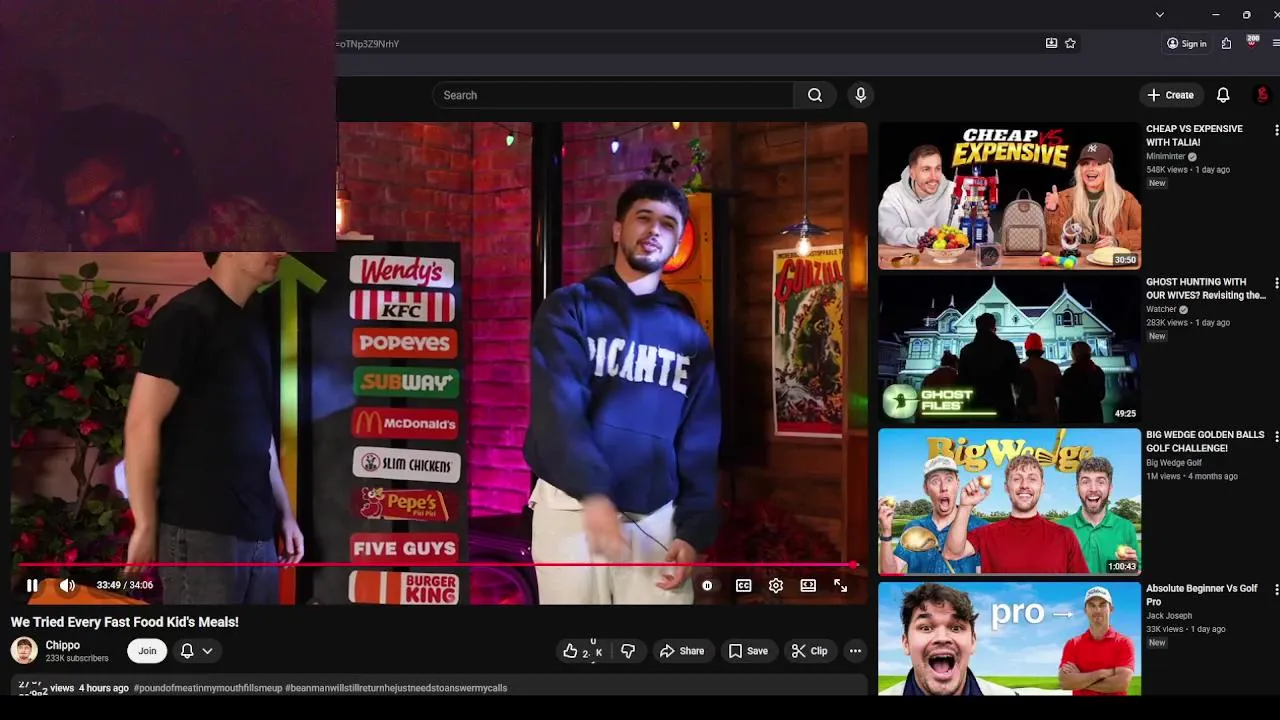Open the ad blocker extension showing 200
The width and height of the screenshot is (1280, 720).
tap(1252, 42)
